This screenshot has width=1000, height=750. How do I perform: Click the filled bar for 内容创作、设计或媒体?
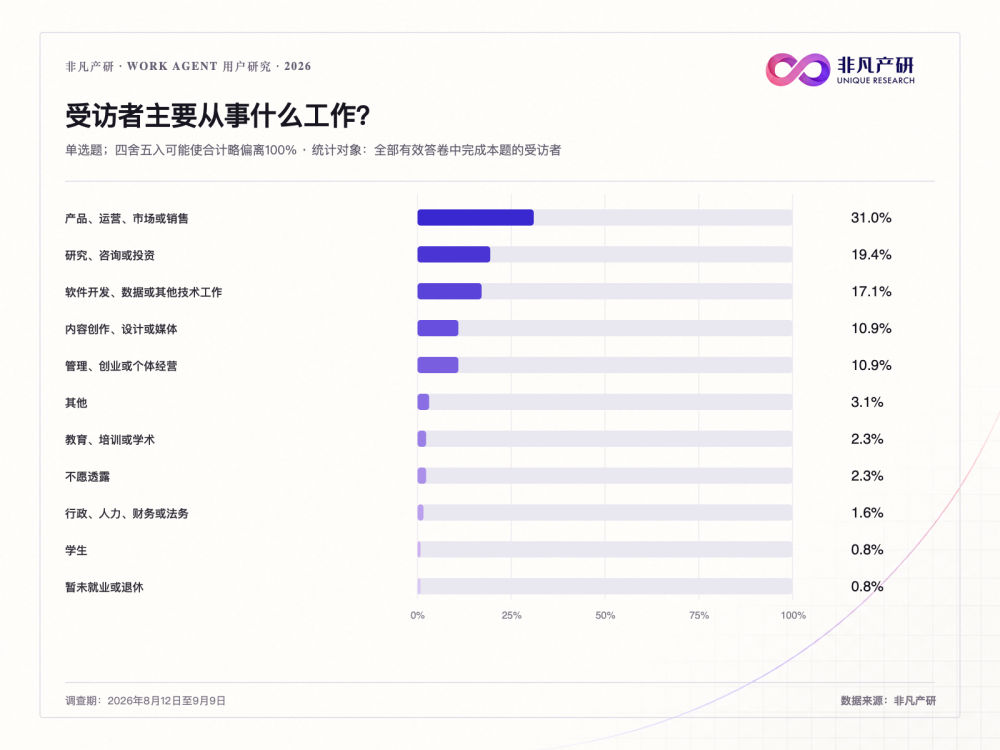click(x=438, y=328)
